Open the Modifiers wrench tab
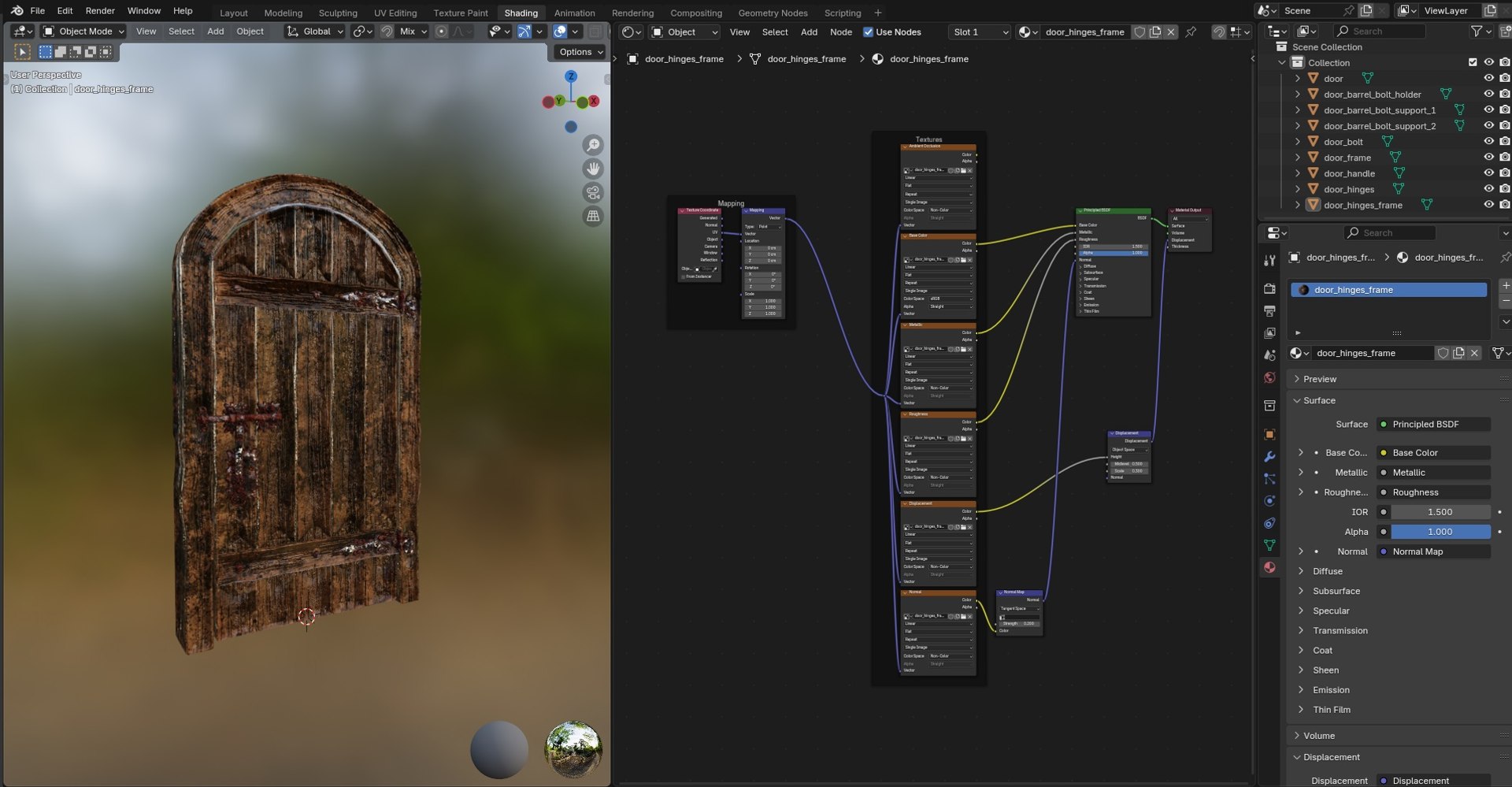Screen dimensions: 1512x787 click(x=1269, y=456)
